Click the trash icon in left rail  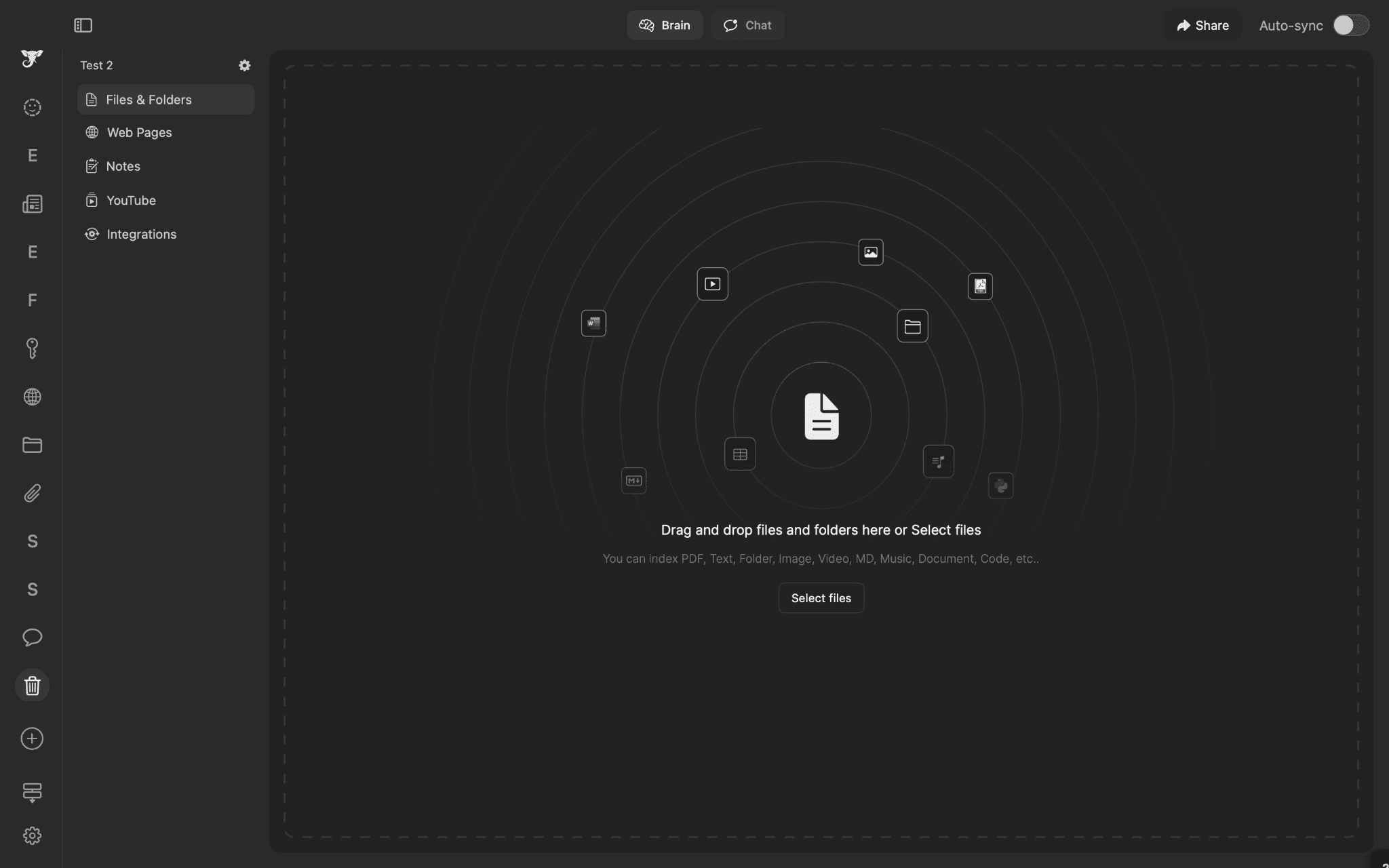(32, 686)
